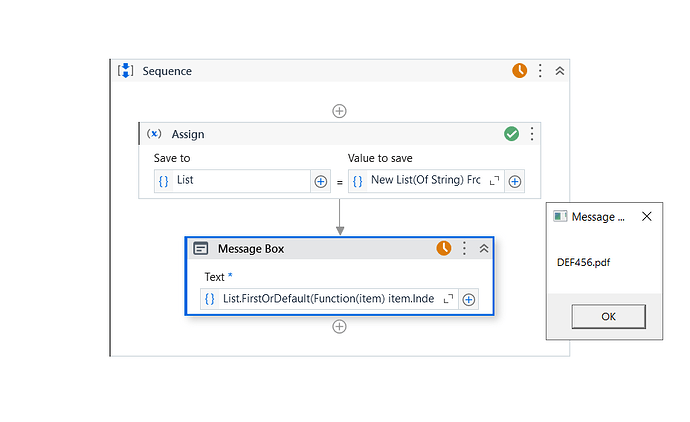Screen dimensions: 690x422
Task: Click the Sequence activity icon
Action: click(126, 71)
